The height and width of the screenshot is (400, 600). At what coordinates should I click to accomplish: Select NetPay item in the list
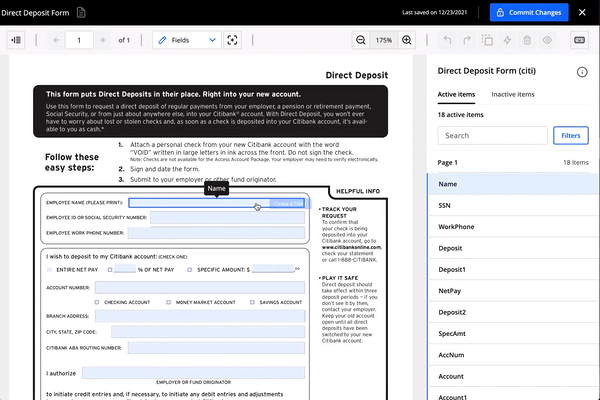click(x=514, y=291)
